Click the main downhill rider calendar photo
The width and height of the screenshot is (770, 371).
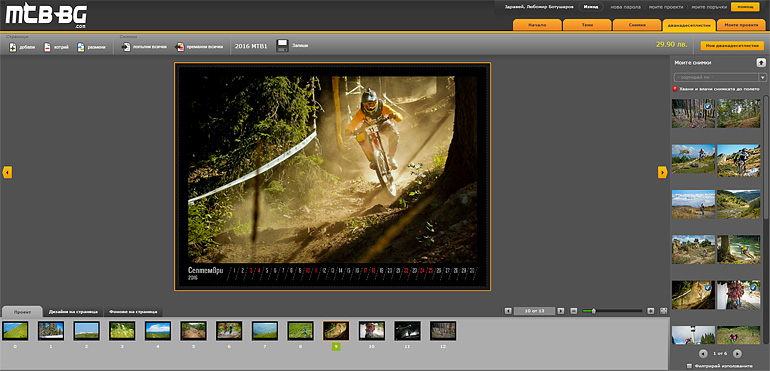[332, 169]
